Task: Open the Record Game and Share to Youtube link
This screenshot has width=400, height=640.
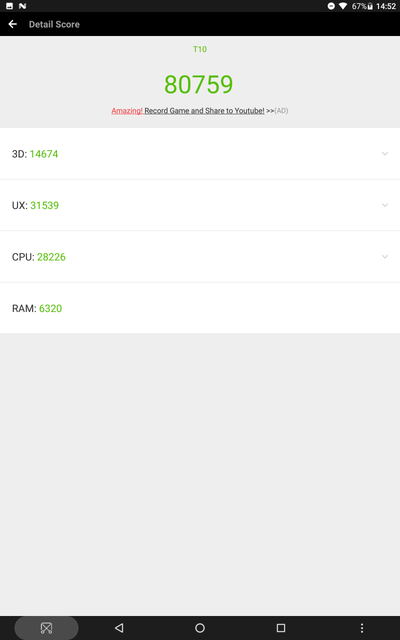Action: [204, 111]
